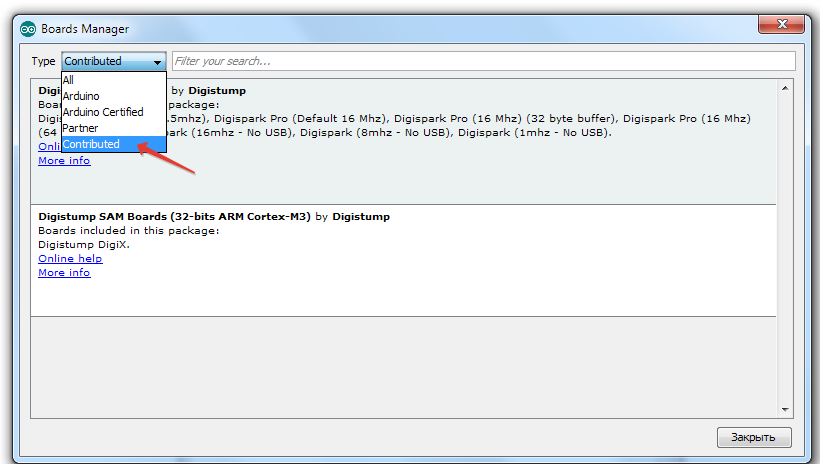Select the Digistump SAM Boards package title
This screenshot has width=820, height=464.
pos(174,217)
